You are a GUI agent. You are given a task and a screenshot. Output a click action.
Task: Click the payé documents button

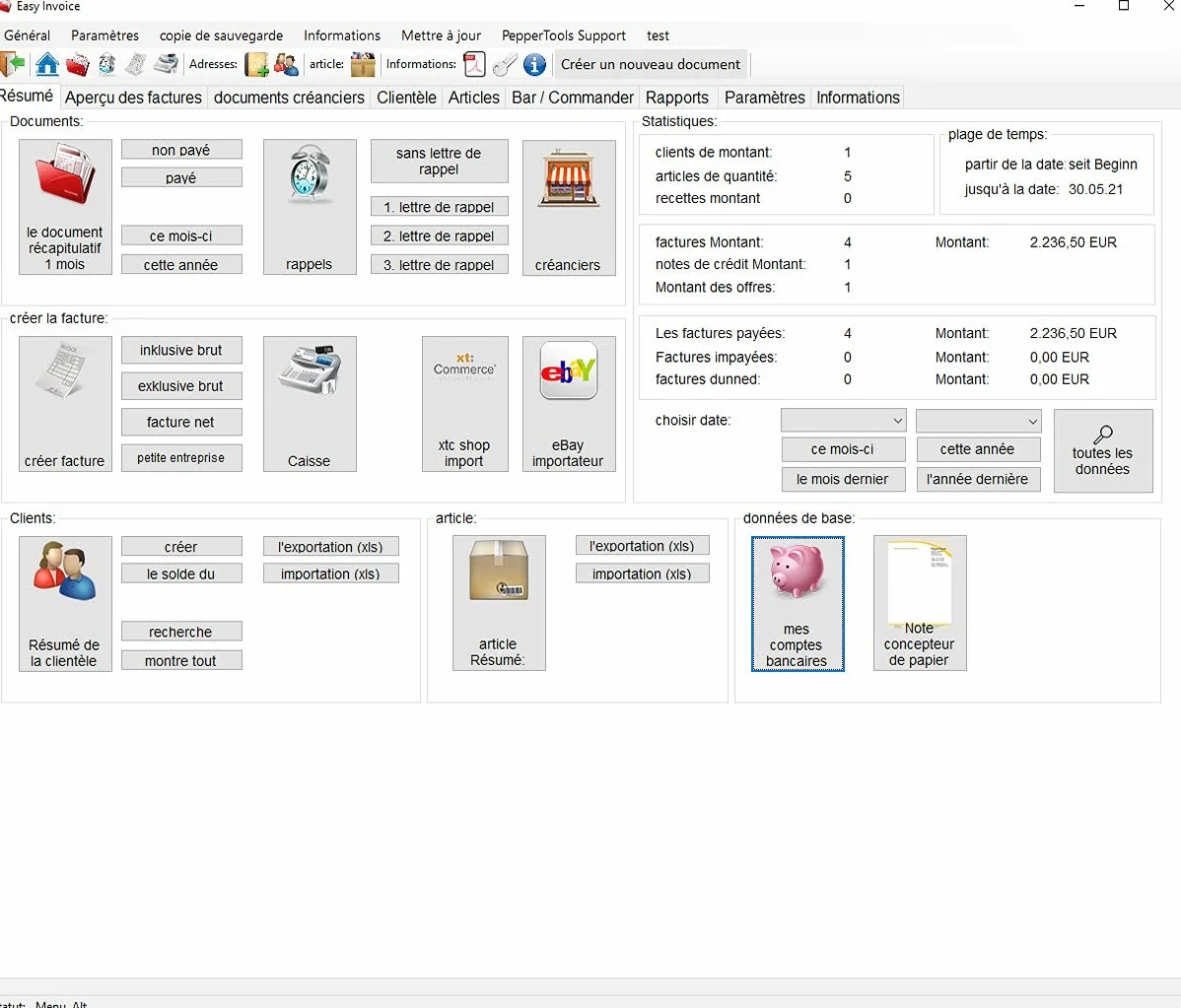181,177
